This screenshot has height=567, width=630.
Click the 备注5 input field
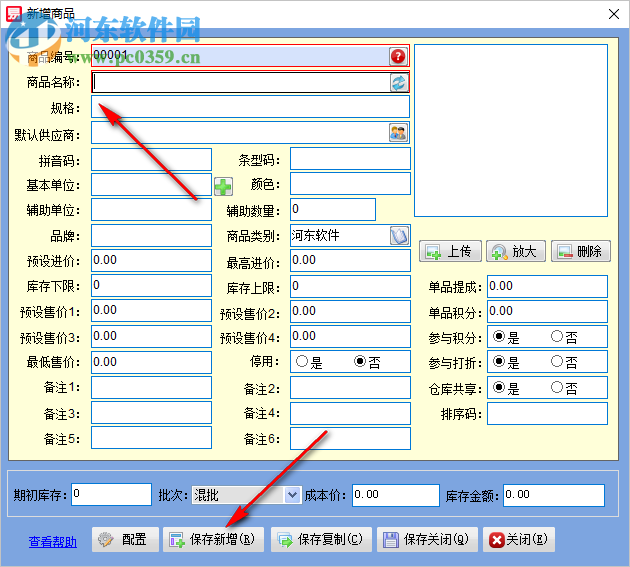[x=151, y=438]
